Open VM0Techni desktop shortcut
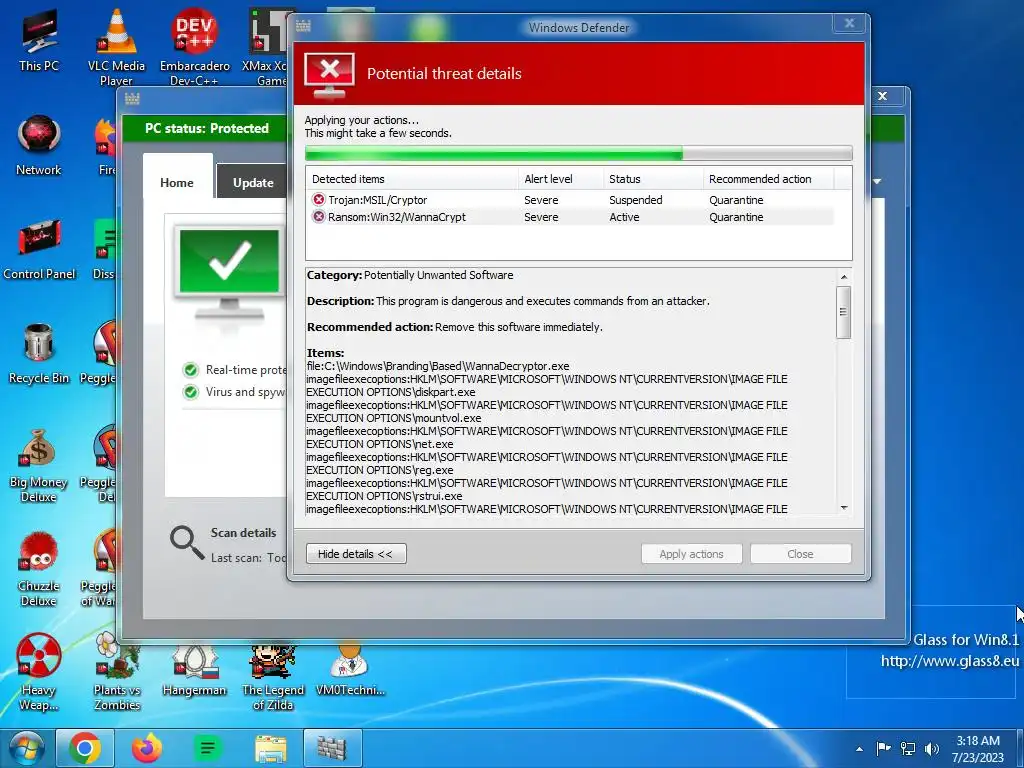The width and height of the screenshot is (1024, 768). pyautogui.click(x=350, y=667)
